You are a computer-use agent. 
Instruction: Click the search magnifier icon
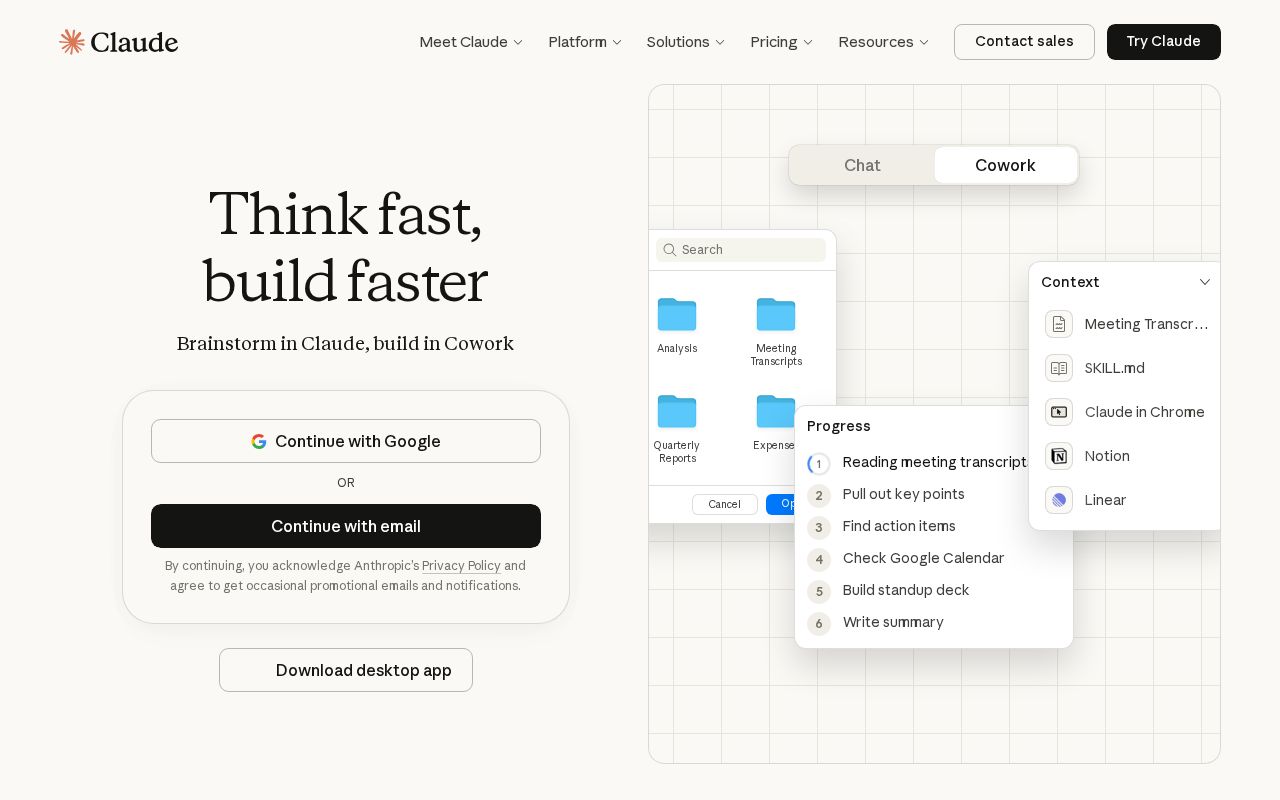[x=670, y=250]
